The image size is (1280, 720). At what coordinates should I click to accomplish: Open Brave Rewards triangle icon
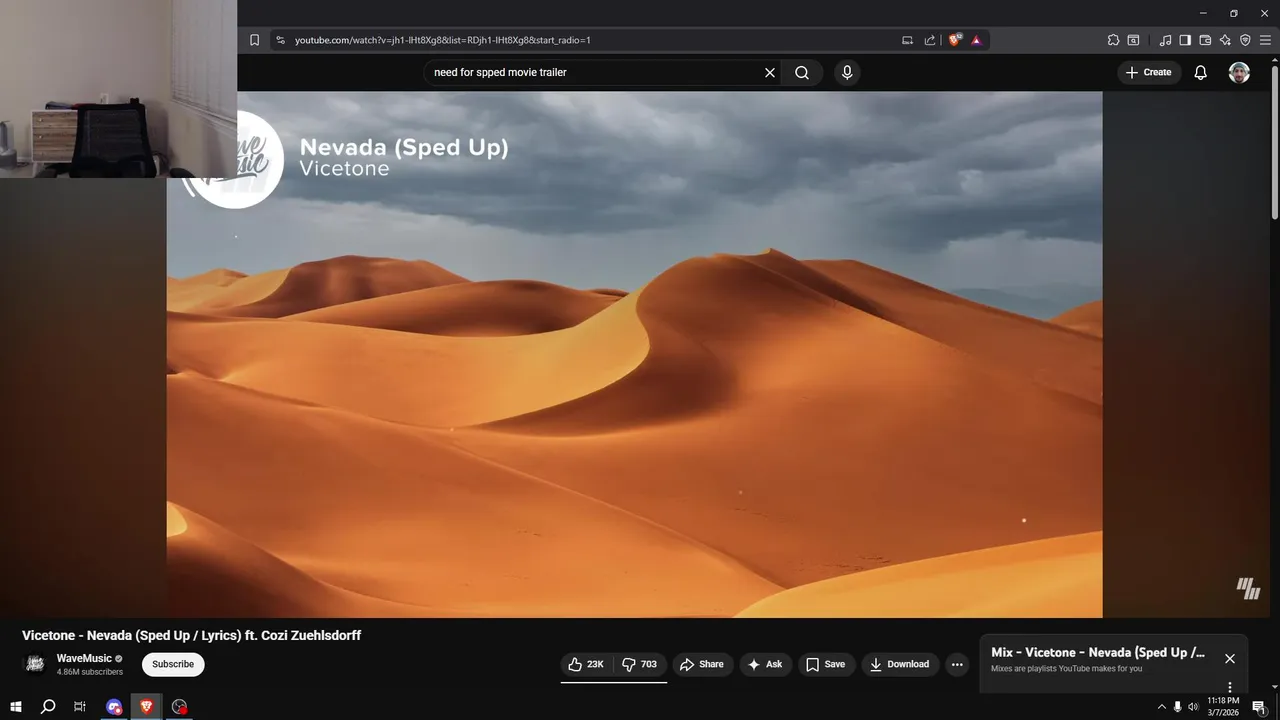(x=976, y=40)
